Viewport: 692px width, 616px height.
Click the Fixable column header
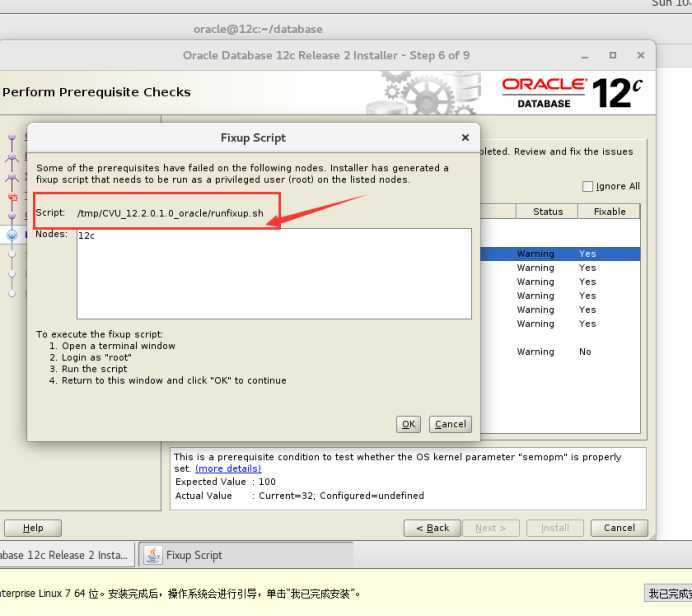(x=609, y=211)
